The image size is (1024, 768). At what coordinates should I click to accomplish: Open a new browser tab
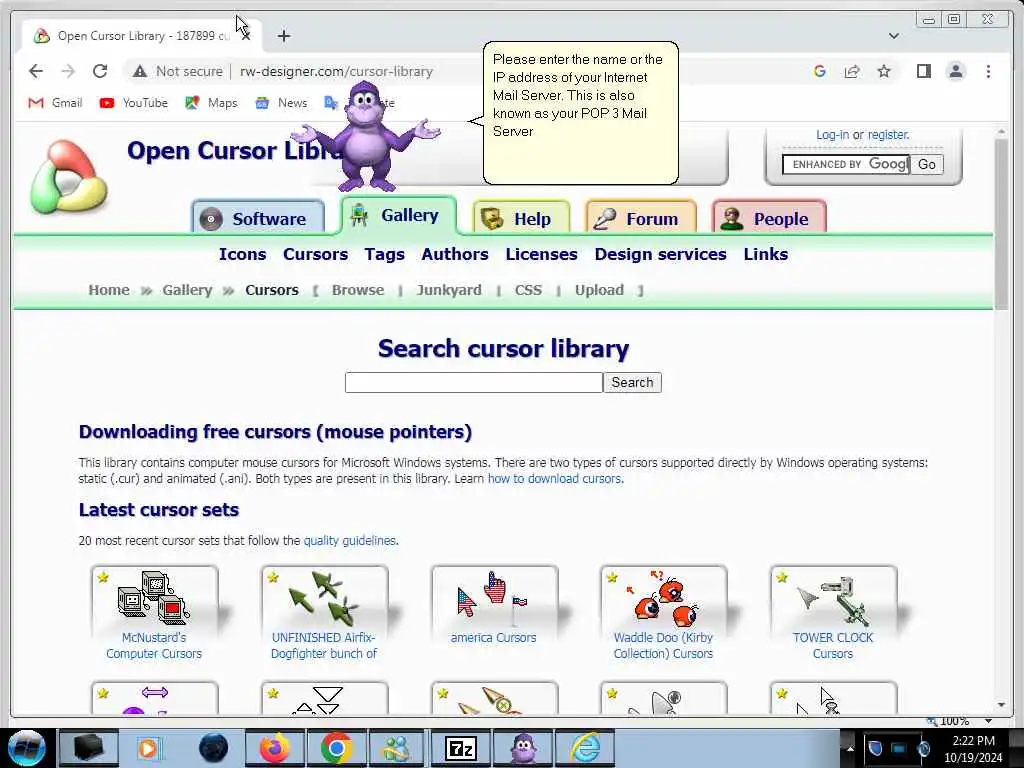[283, 36]
